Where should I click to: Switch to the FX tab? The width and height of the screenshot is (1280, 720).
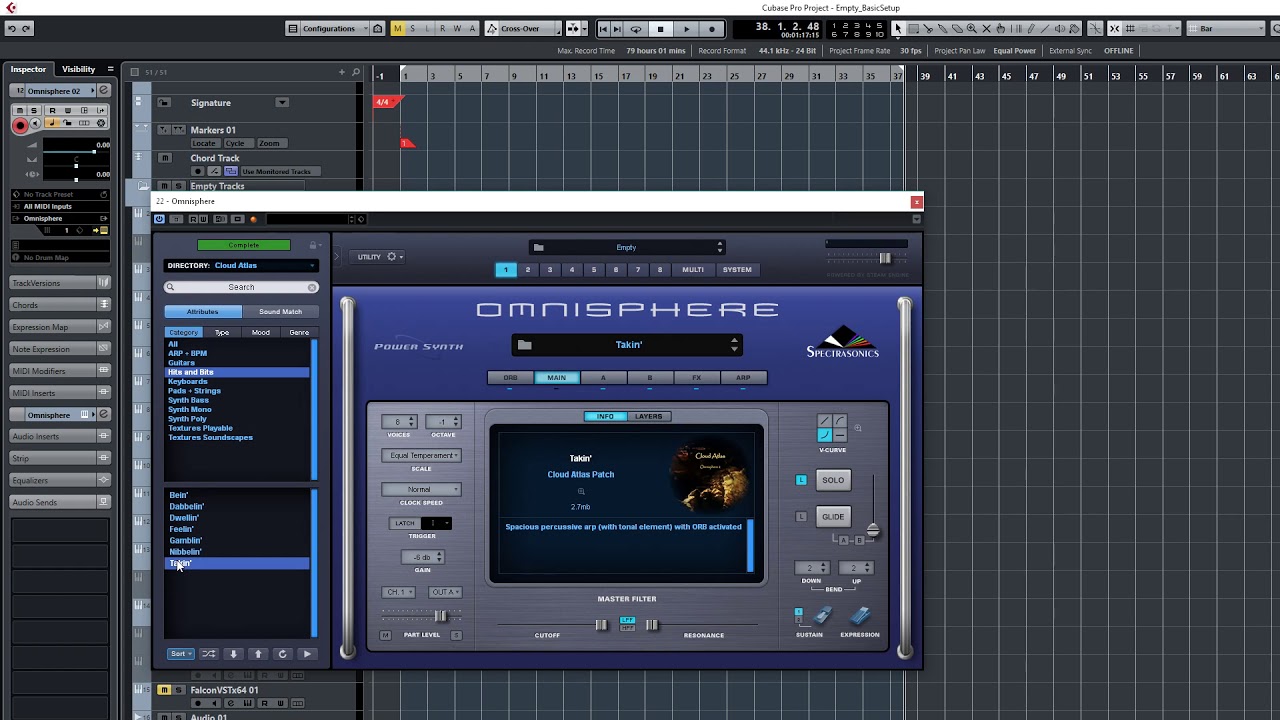click(x=696, y=378)
